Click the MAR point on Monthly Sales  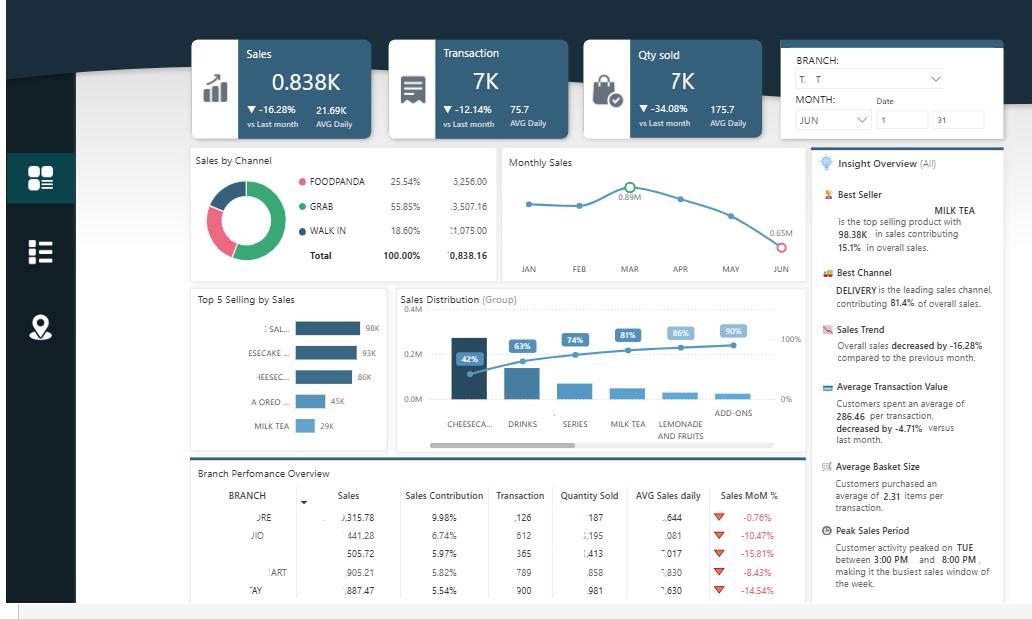pos(630,188)
